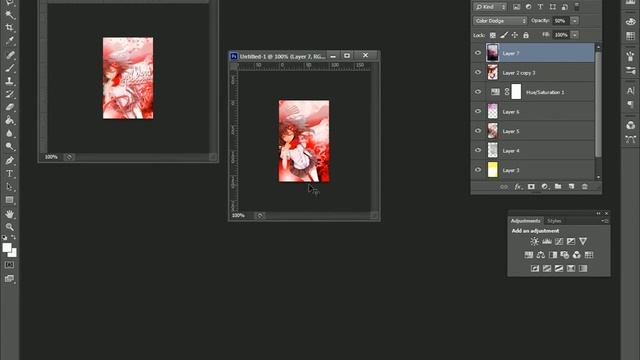Hide Layer 2 copy 3 visibility
640x360 pixels.
tap(478, 73)
